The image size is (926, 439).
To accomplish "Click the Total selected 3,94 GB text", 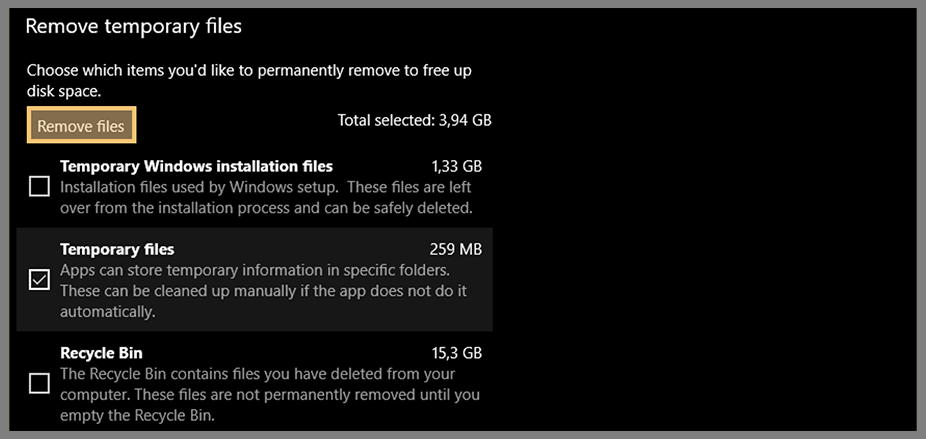I will click(415, 121).
